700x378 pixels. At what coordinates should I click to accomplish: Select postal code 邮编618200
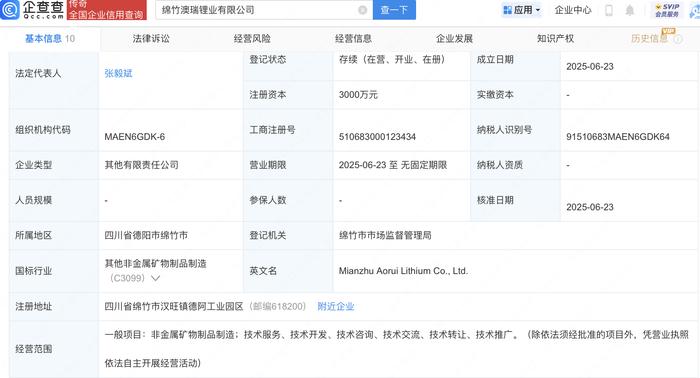pos(277,307)
